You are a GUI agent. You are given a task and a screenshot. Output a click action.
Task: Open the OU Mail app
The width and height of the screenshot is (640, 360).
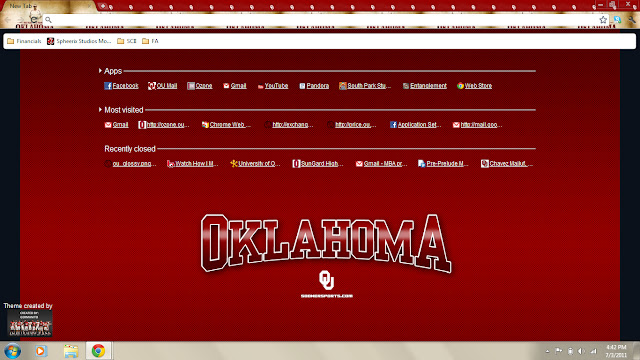pyautogui.click(x=162, y=86)
